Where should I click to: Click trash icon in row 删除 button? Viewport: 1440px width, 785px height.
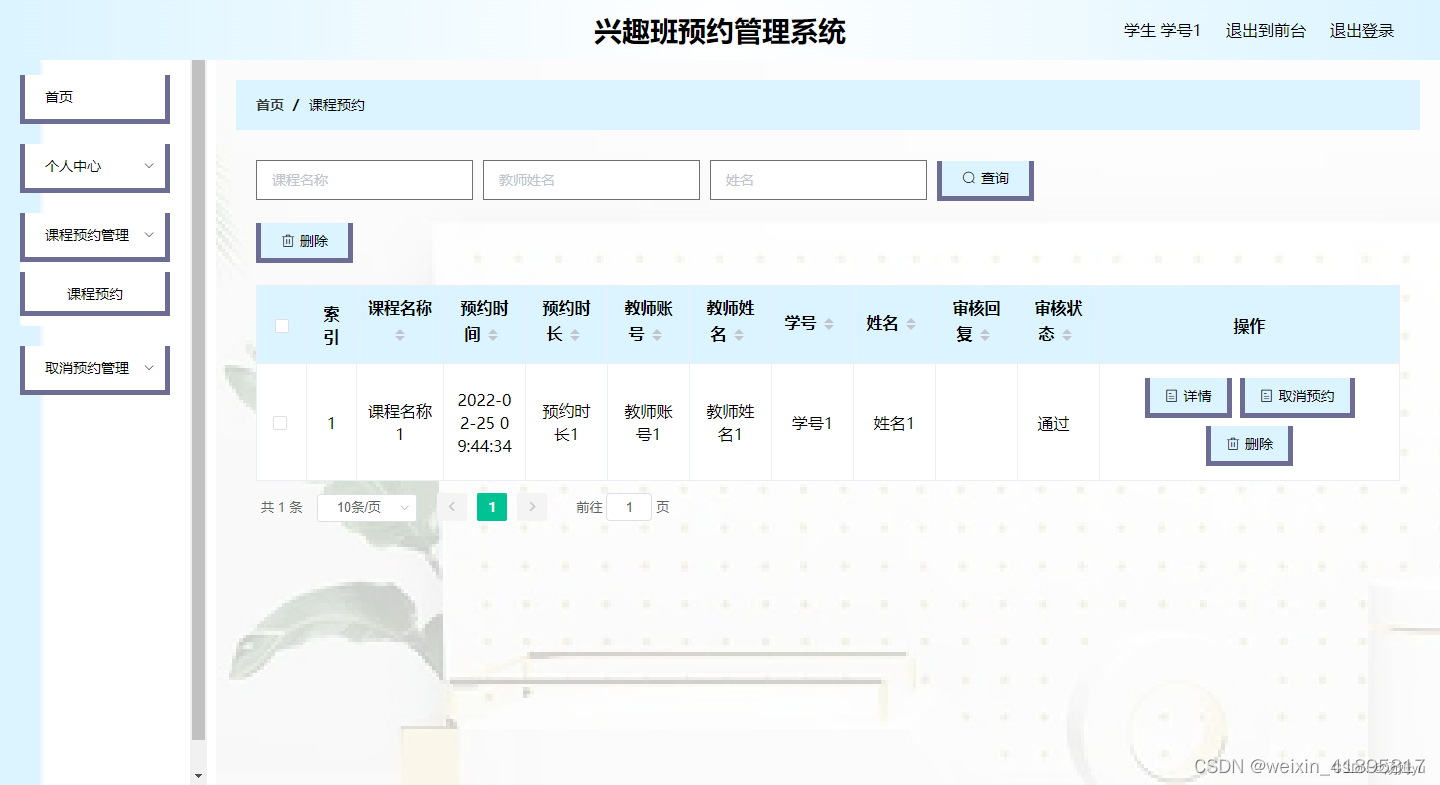coord(1233,444)
